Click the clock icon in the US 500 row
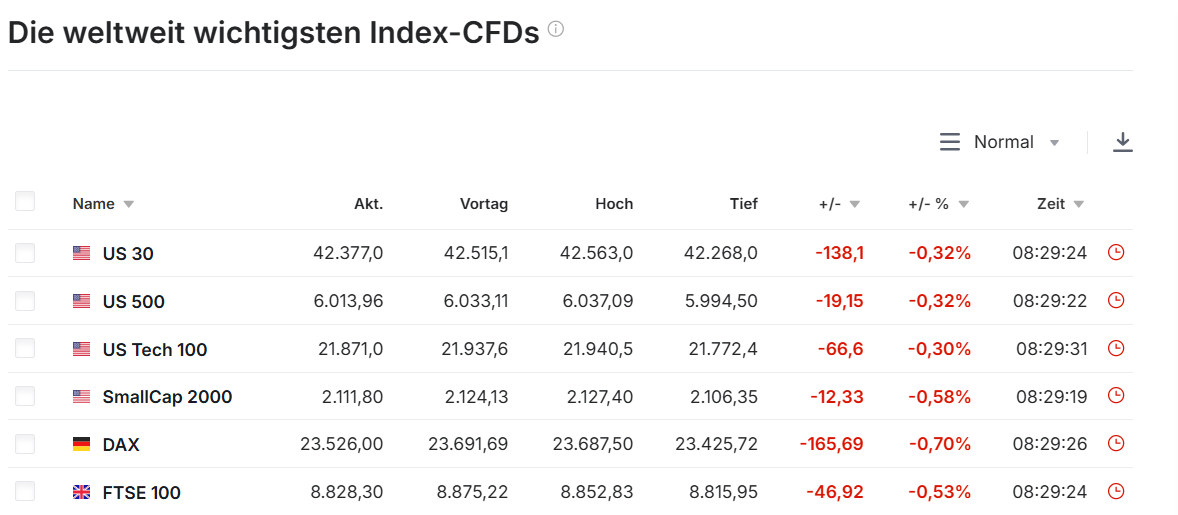 point(1116,301)
